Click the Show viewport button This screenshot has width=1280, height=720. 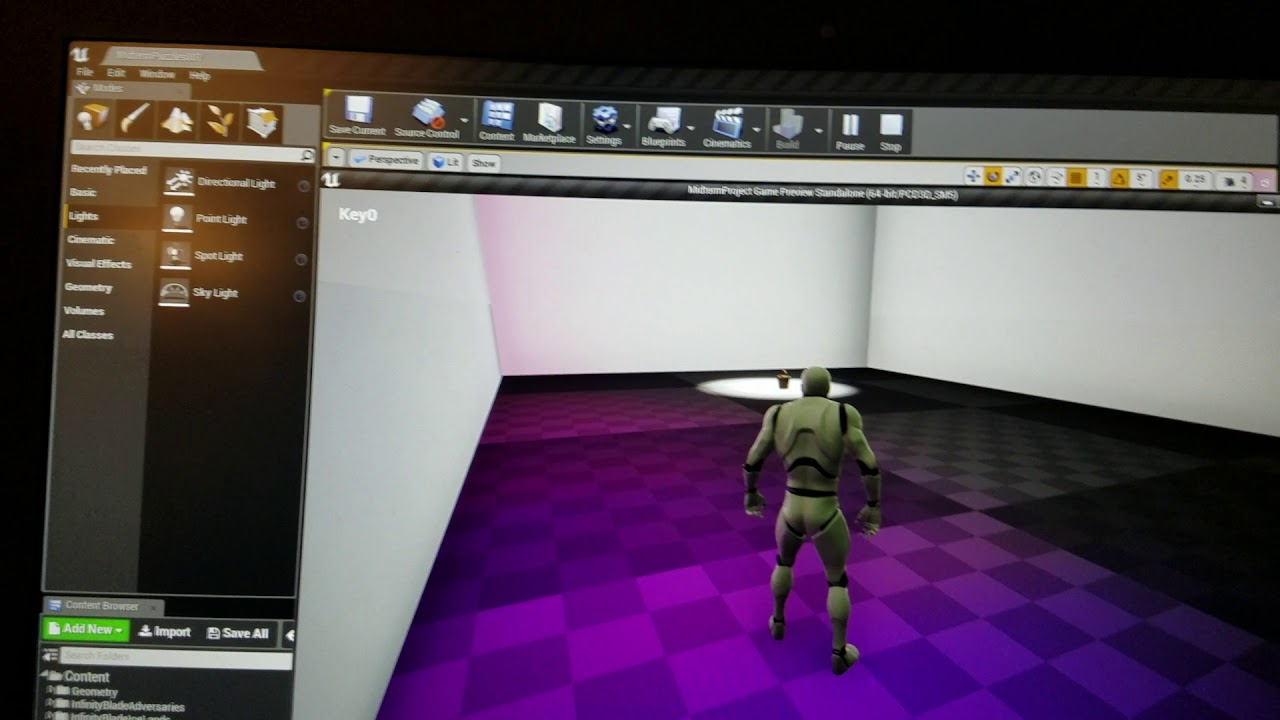pyautogui.click(x=484, y=163)
